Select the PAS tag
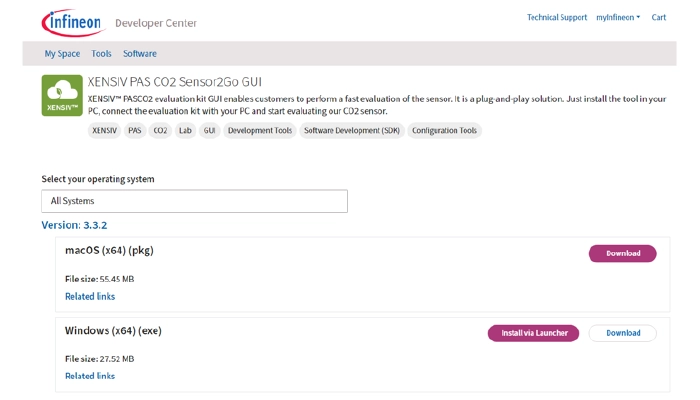The height and width of the screenshot is (400, 700). (134, 130)
